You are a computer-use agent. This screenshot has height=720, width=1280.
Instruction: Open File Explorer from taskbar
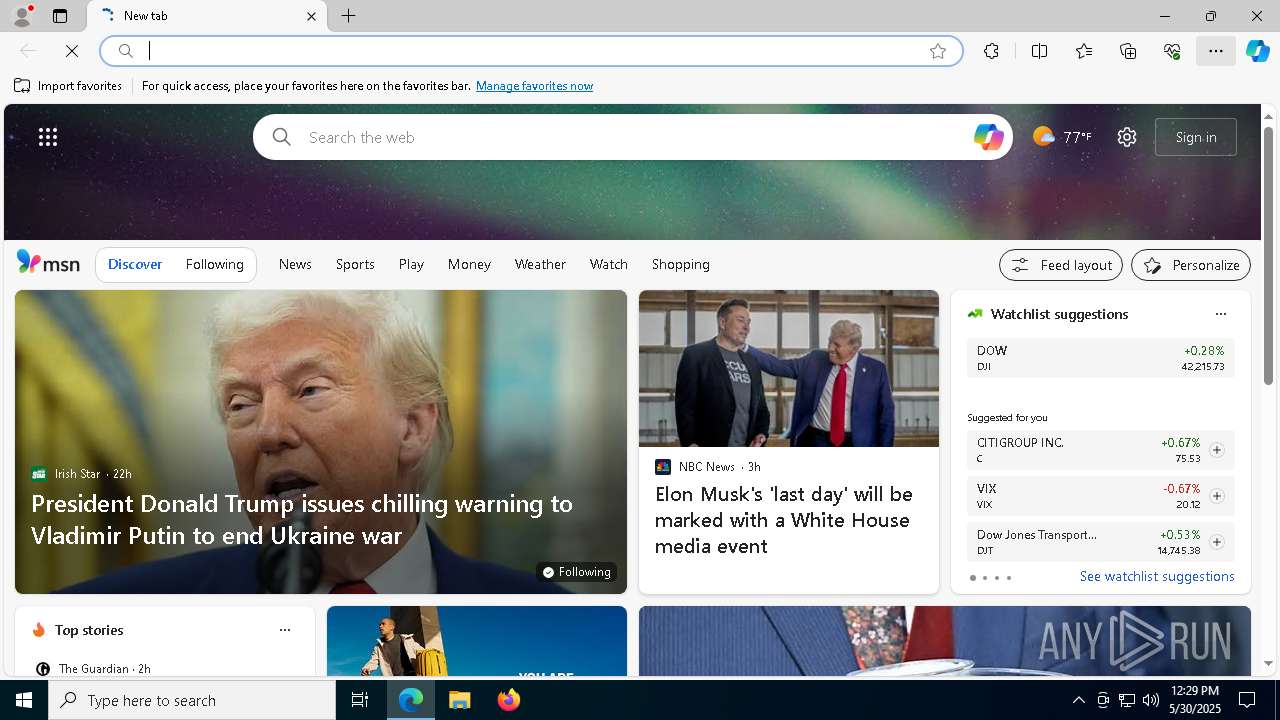coord(460,700)
